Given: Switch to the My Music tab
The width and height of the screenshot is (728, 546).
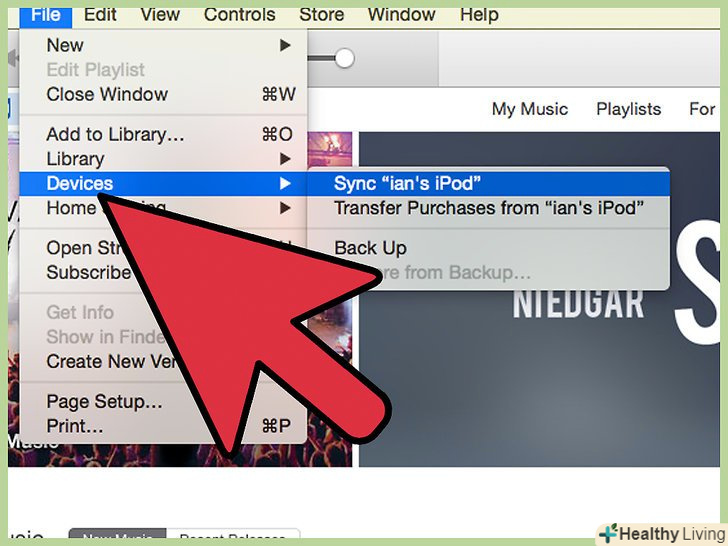Looking at the screenshot, I should (530, 109).
